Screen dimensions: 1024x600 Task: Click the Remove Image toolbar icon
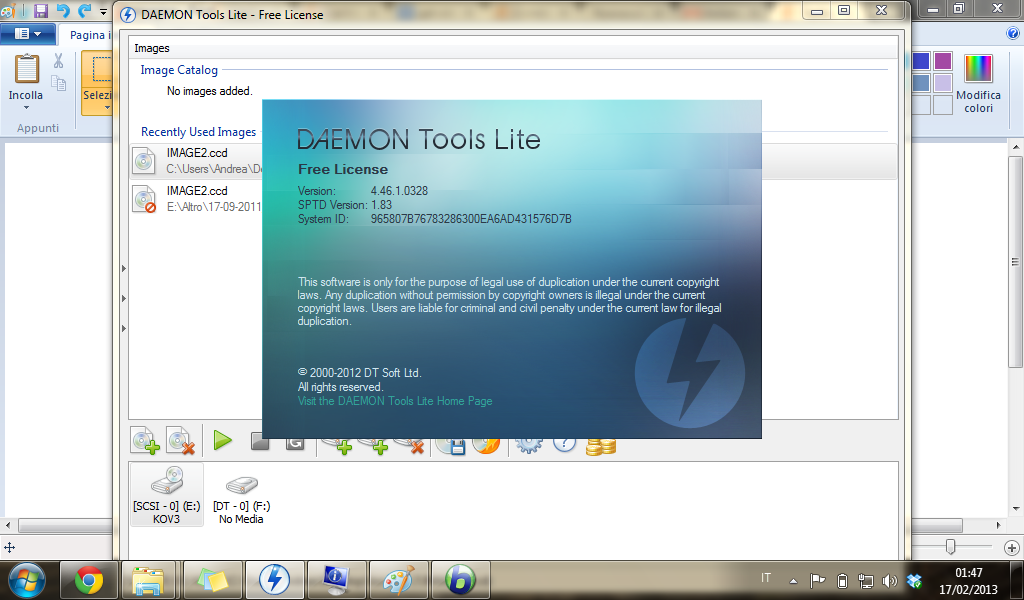point(180,440)
